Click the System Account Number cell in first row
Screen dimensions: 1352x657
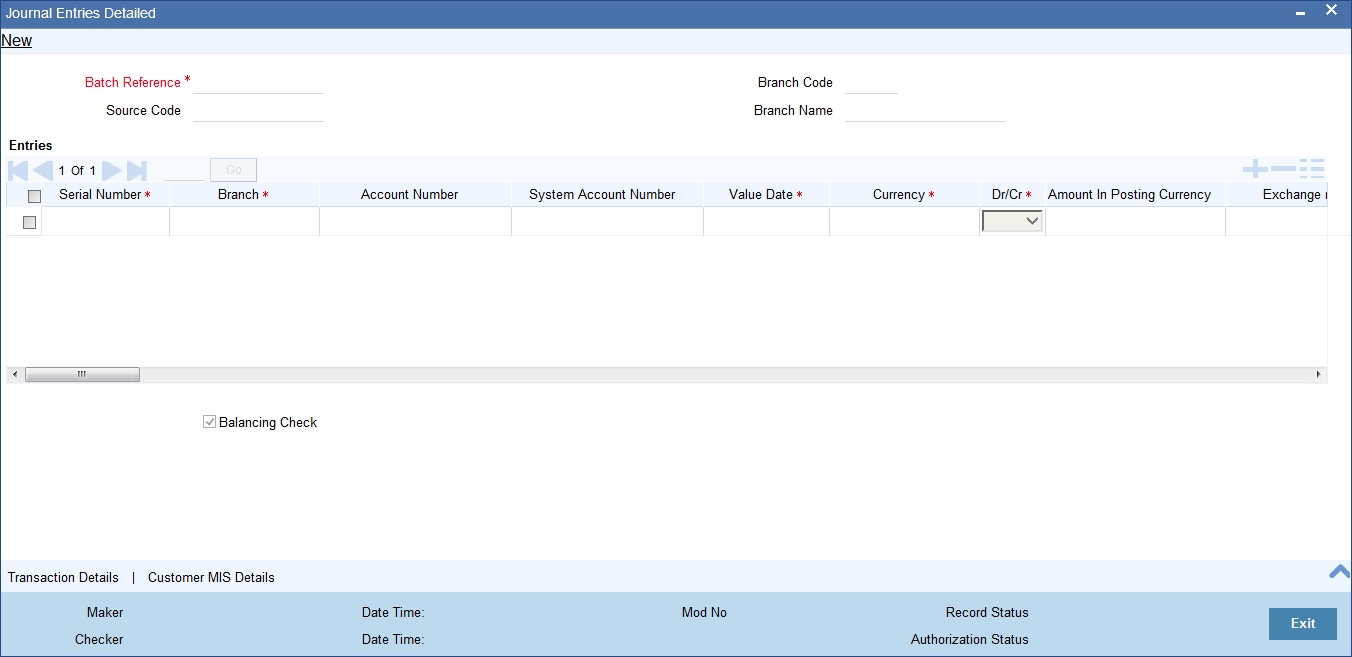pos(607,221)
